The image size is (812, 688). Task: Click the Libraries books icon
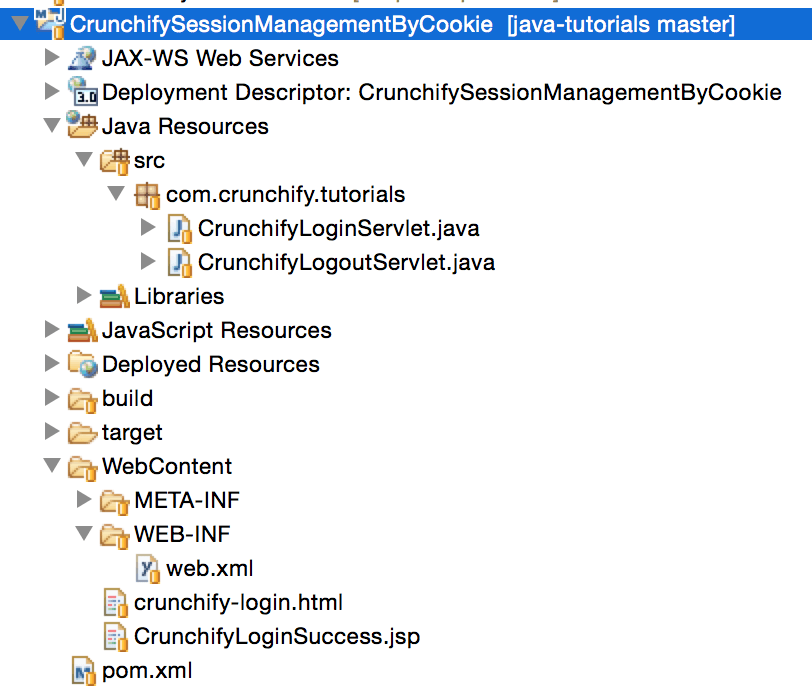tap(115, 297)
